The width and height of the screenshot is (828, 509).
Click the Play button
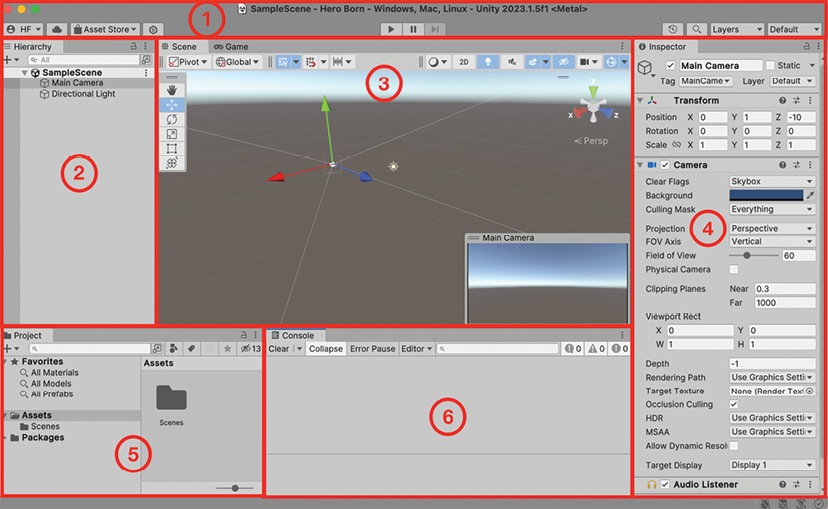pos(391,30)
